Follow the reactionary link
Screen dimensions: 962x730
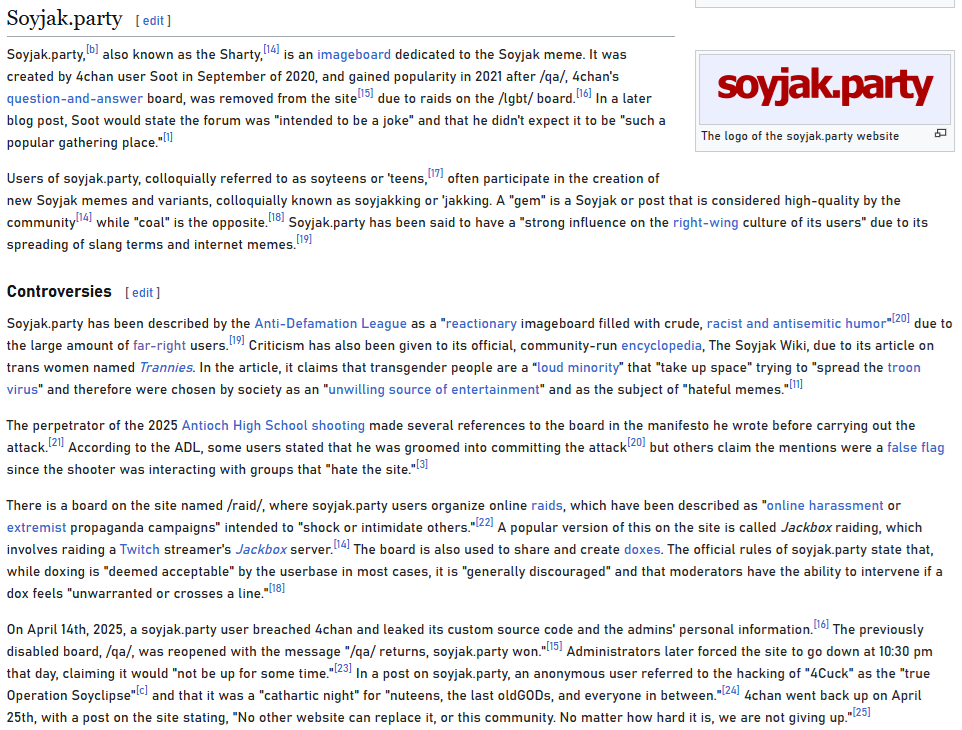[481, 324]
